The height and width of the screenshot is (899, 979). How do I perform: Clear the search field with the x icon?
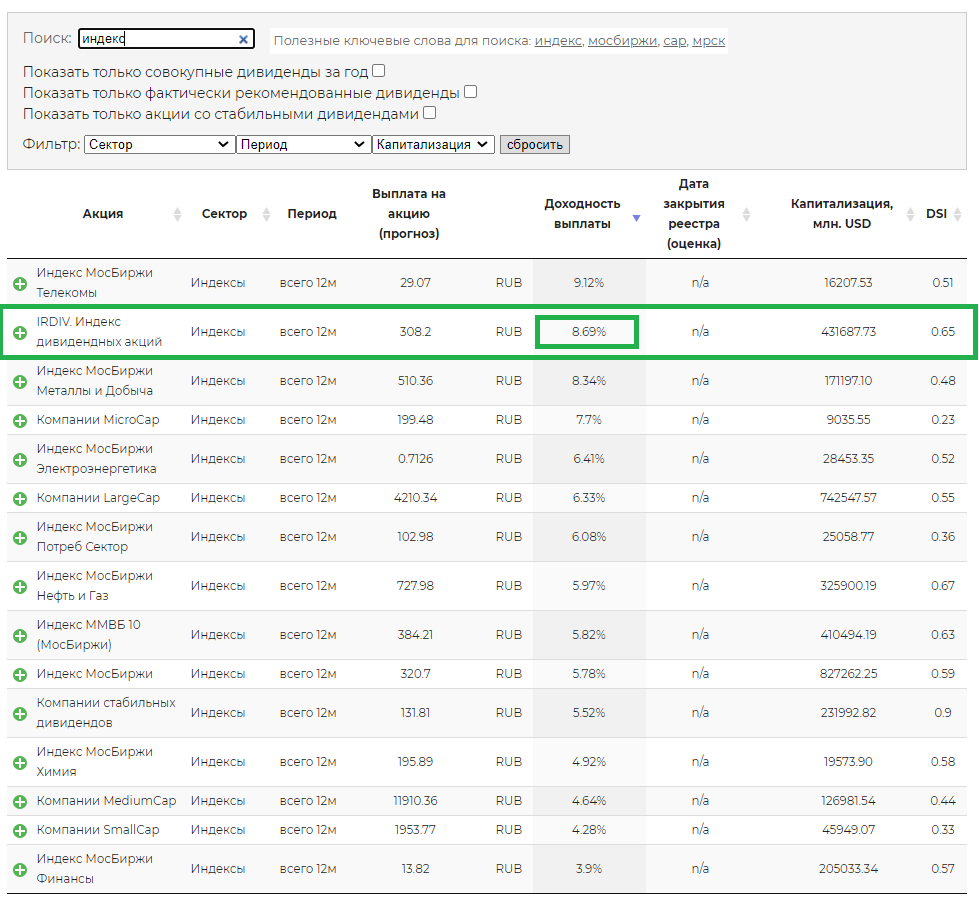tap(243, 40)
